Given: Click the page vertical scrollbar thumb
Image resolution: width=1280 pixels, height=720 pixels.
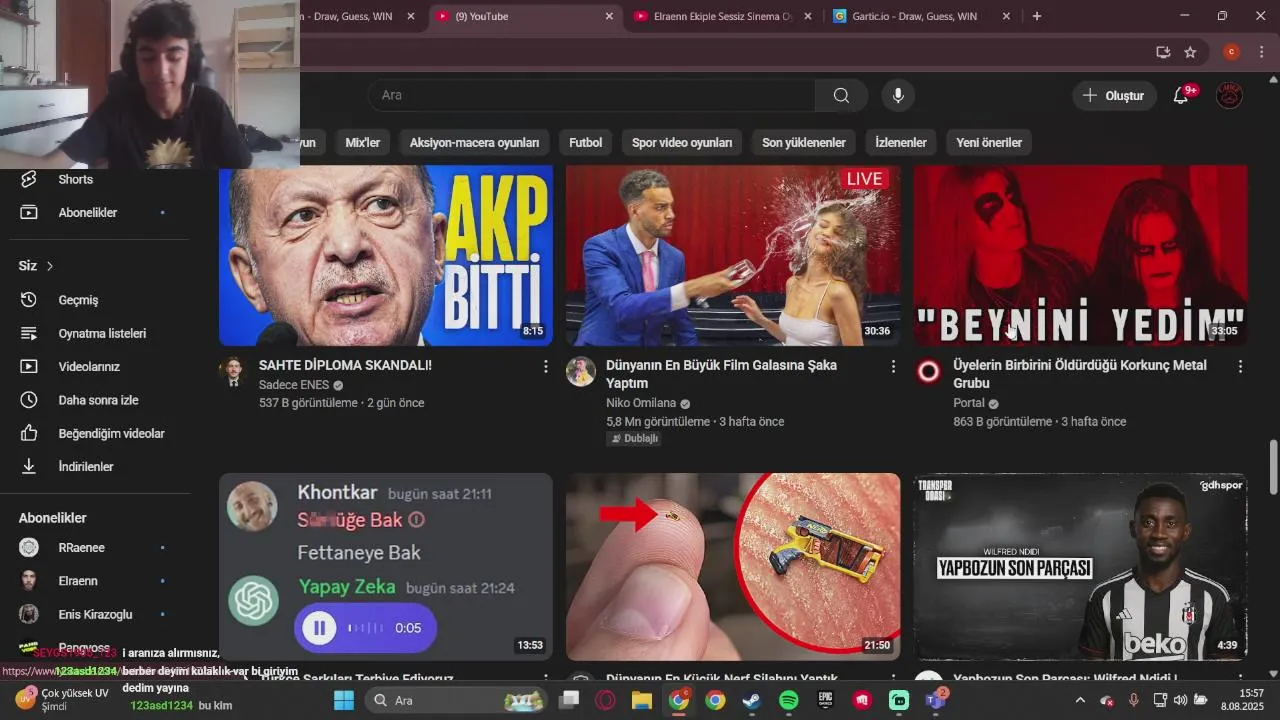Looking at the screenshot, I should tap(1273, 465).
